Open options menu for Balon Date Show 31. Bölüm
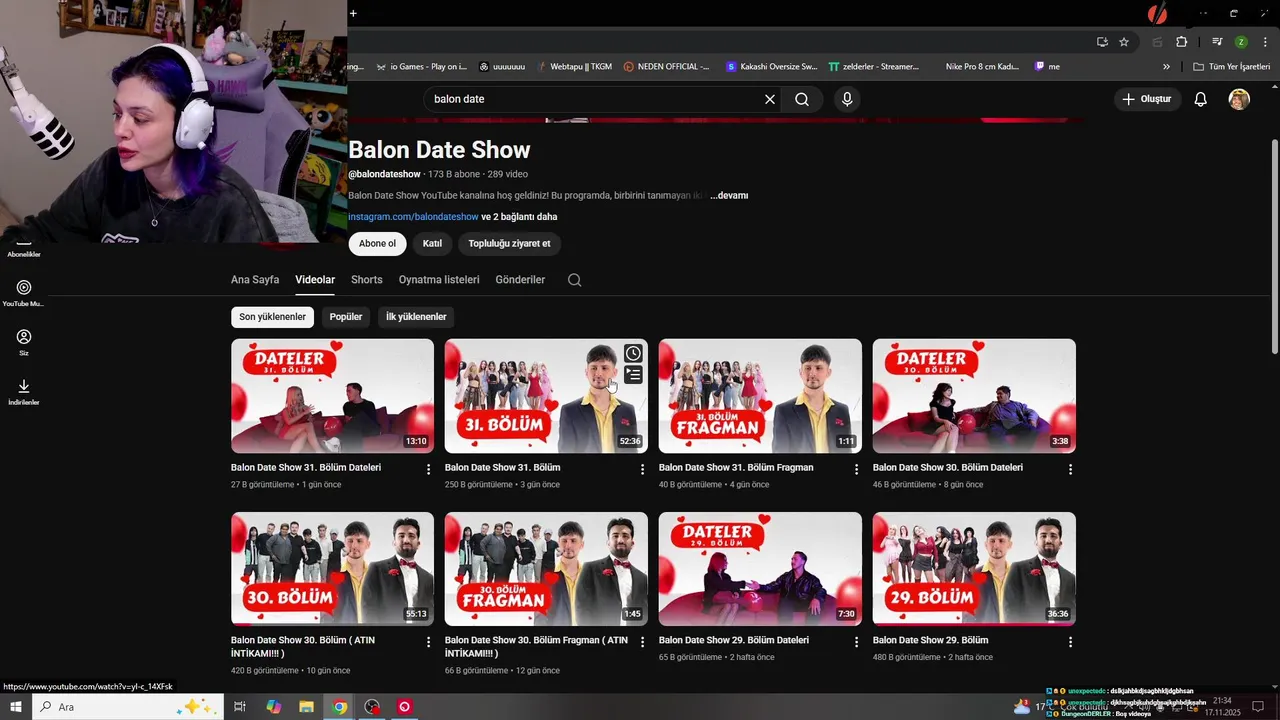The image size is (1280, 720). [x=643, y=469]
